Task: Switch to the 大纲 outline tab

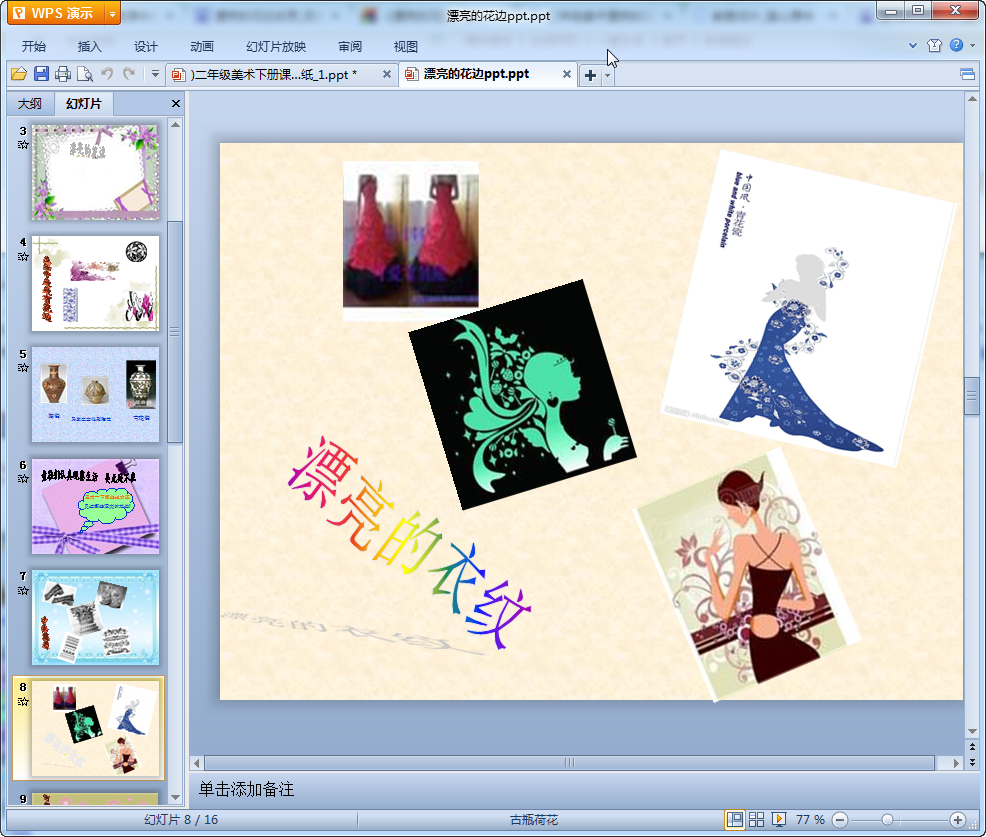Action: (30, 104)
